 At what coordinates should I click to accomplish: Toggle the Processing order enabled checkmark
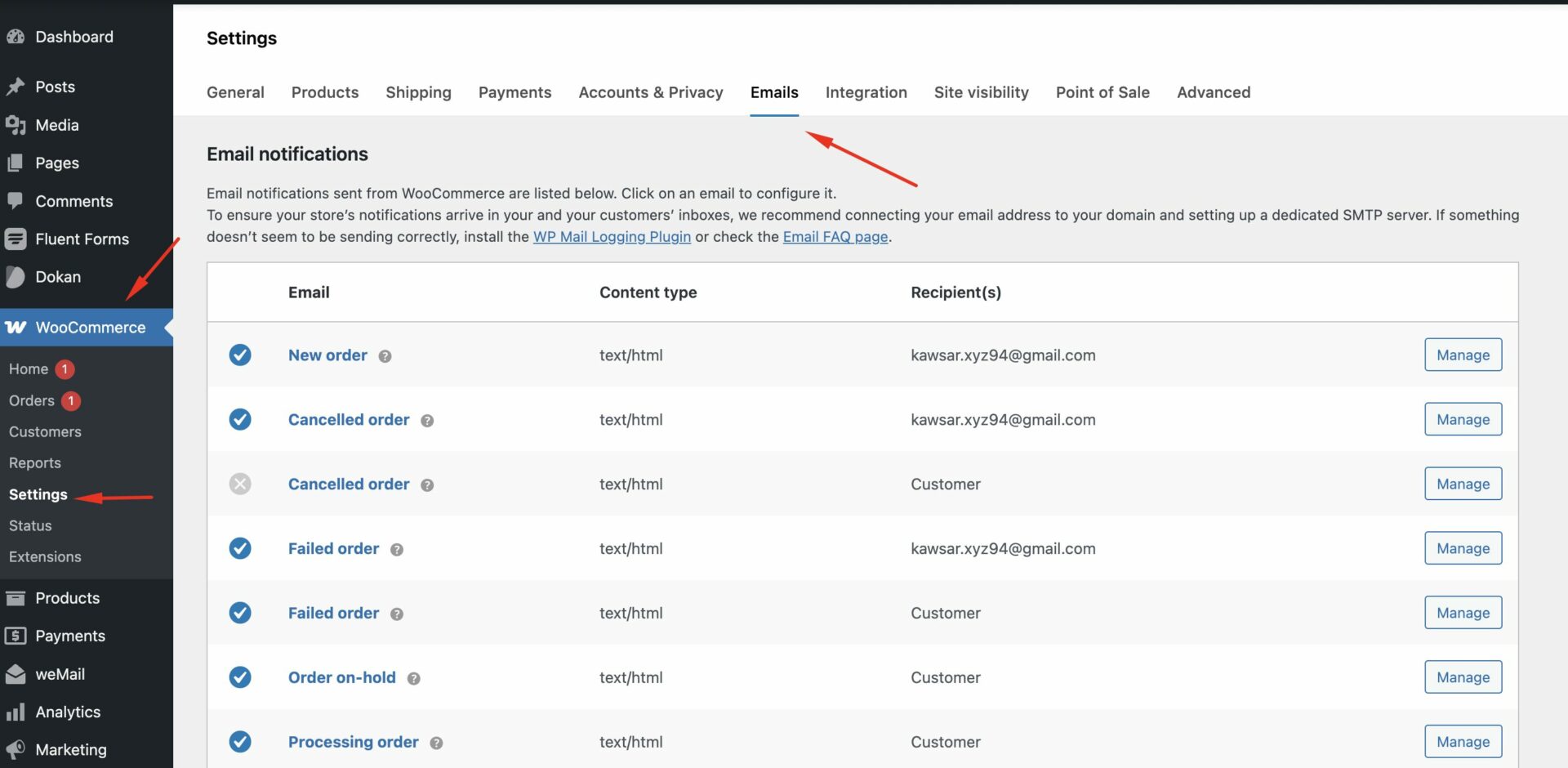[240, 741]
